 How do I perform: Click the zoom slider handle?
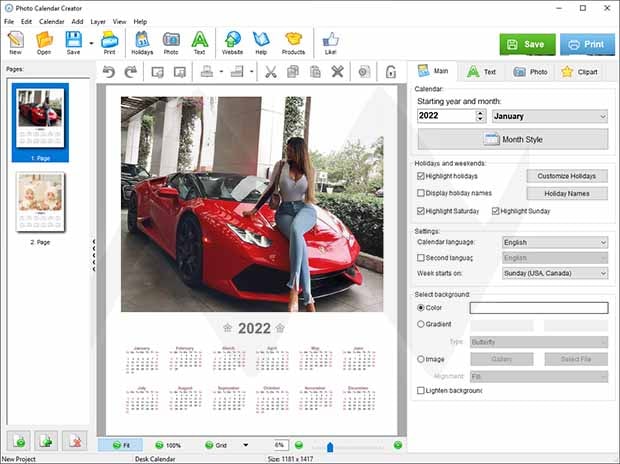click(x=330, y=447)
